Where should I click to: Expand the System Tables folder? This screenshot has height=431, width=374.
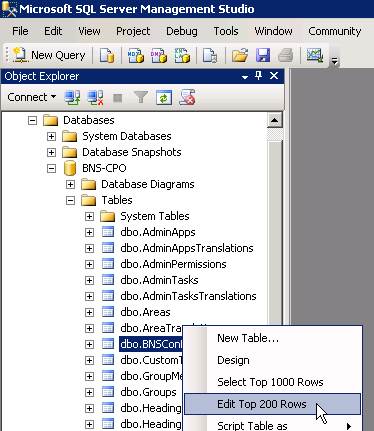pyautogui.click(x=89, y=216)
